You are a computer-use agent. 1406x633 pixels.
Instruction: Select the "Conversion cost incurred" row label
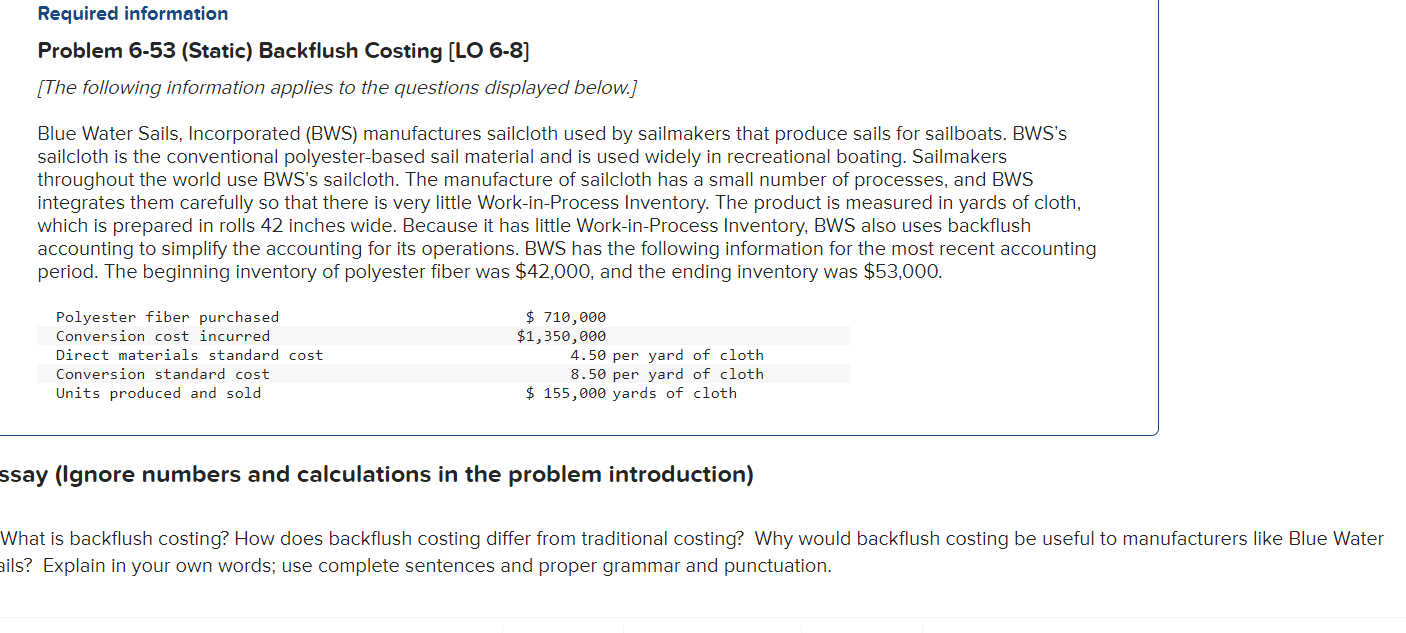click(163, 336)
